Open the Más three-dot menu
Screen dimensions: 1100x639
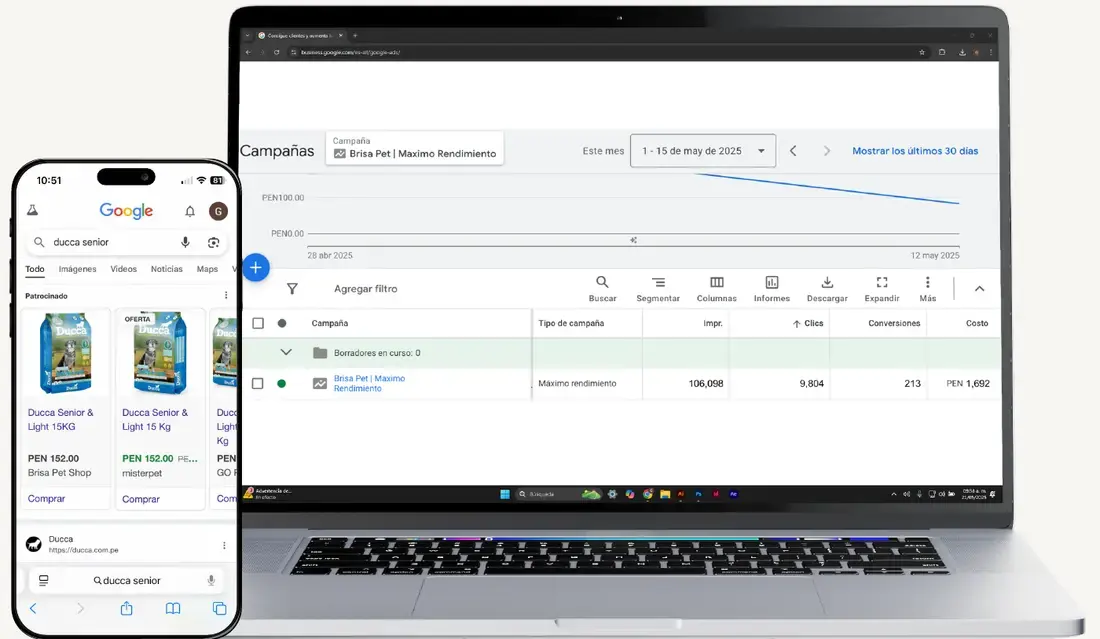[x=927, y=288]
